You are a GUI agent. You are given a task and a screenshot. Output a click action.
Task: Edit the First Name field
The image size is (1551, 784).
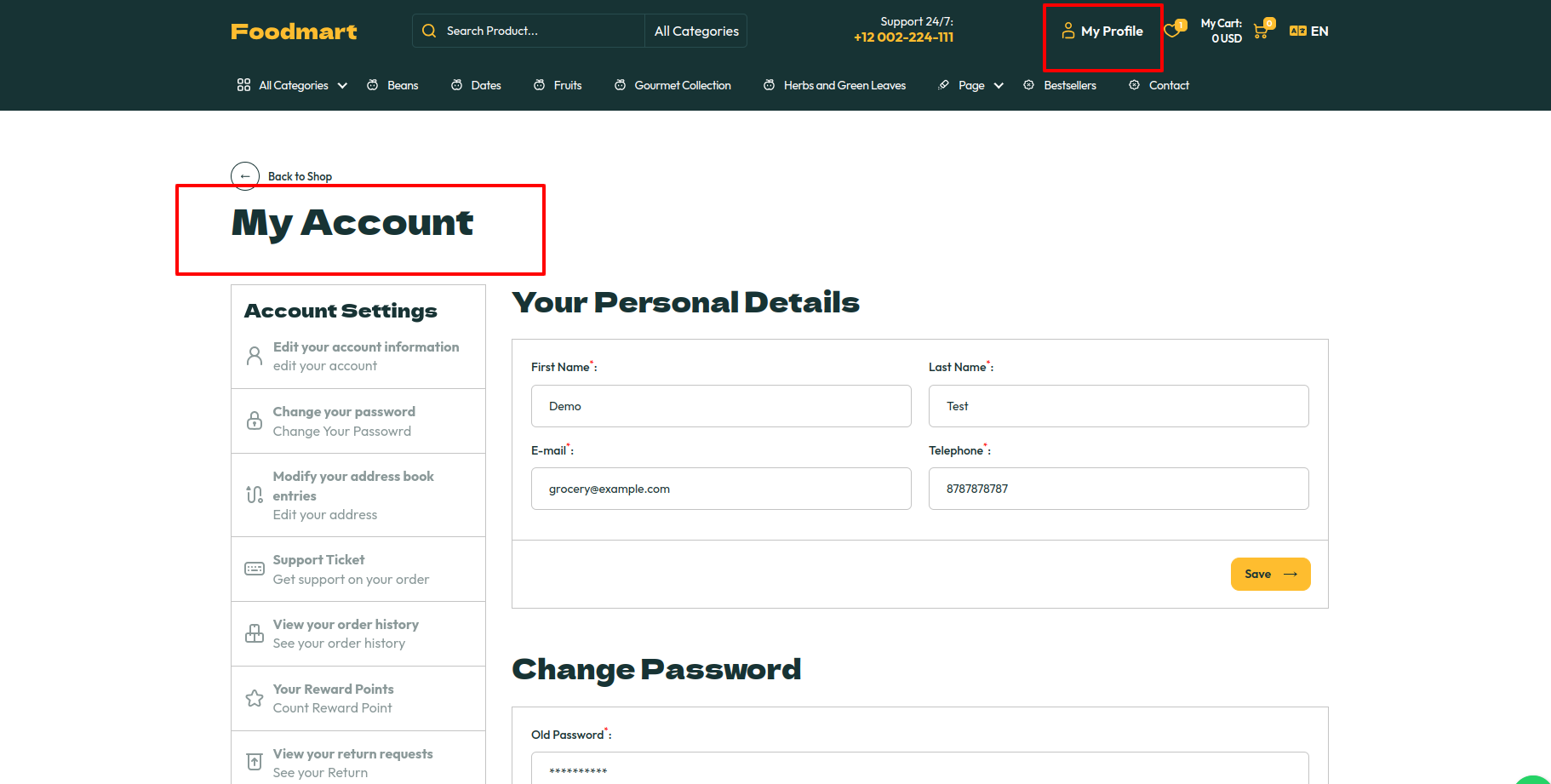721,406
